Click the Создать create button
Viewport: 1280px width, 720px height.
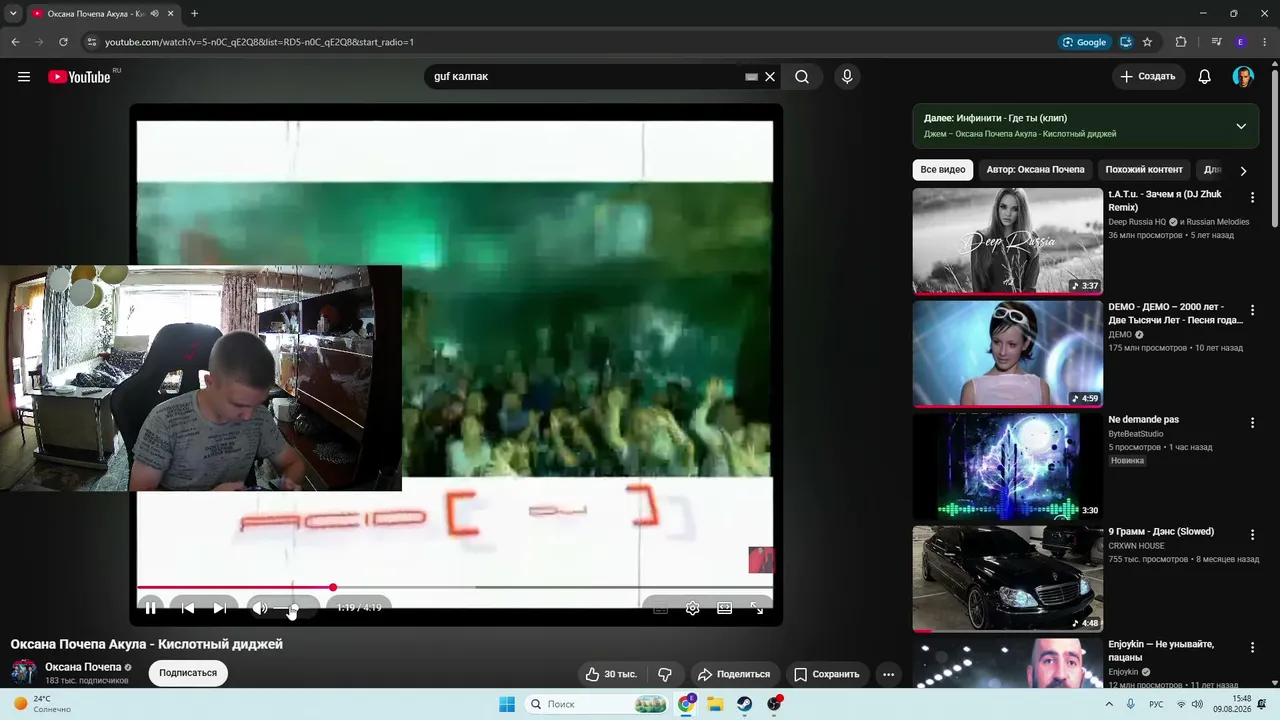pos(1148,77)
